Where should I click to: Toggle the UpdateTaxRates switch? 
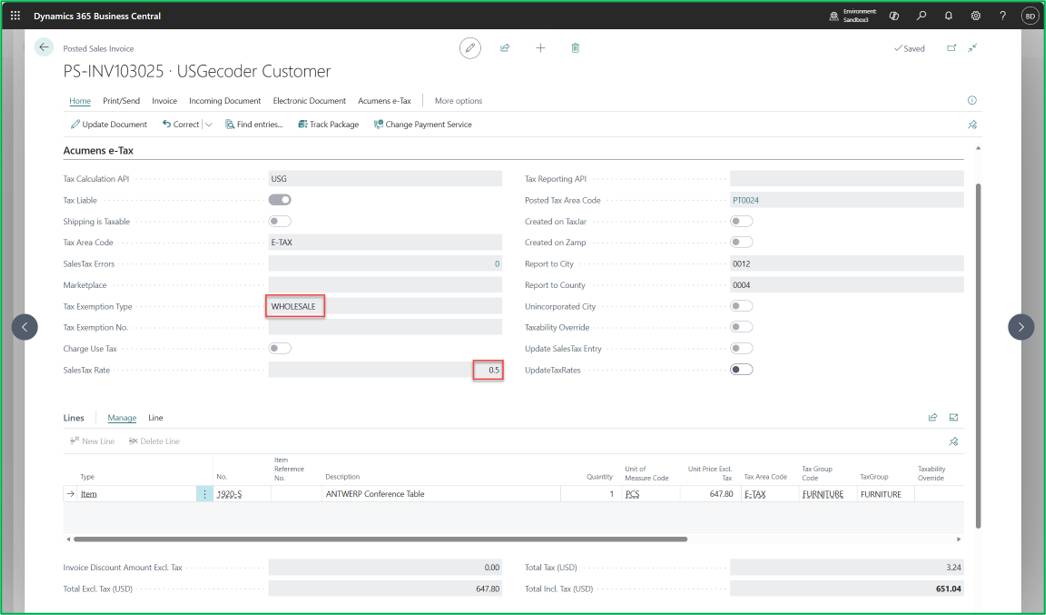742,370
